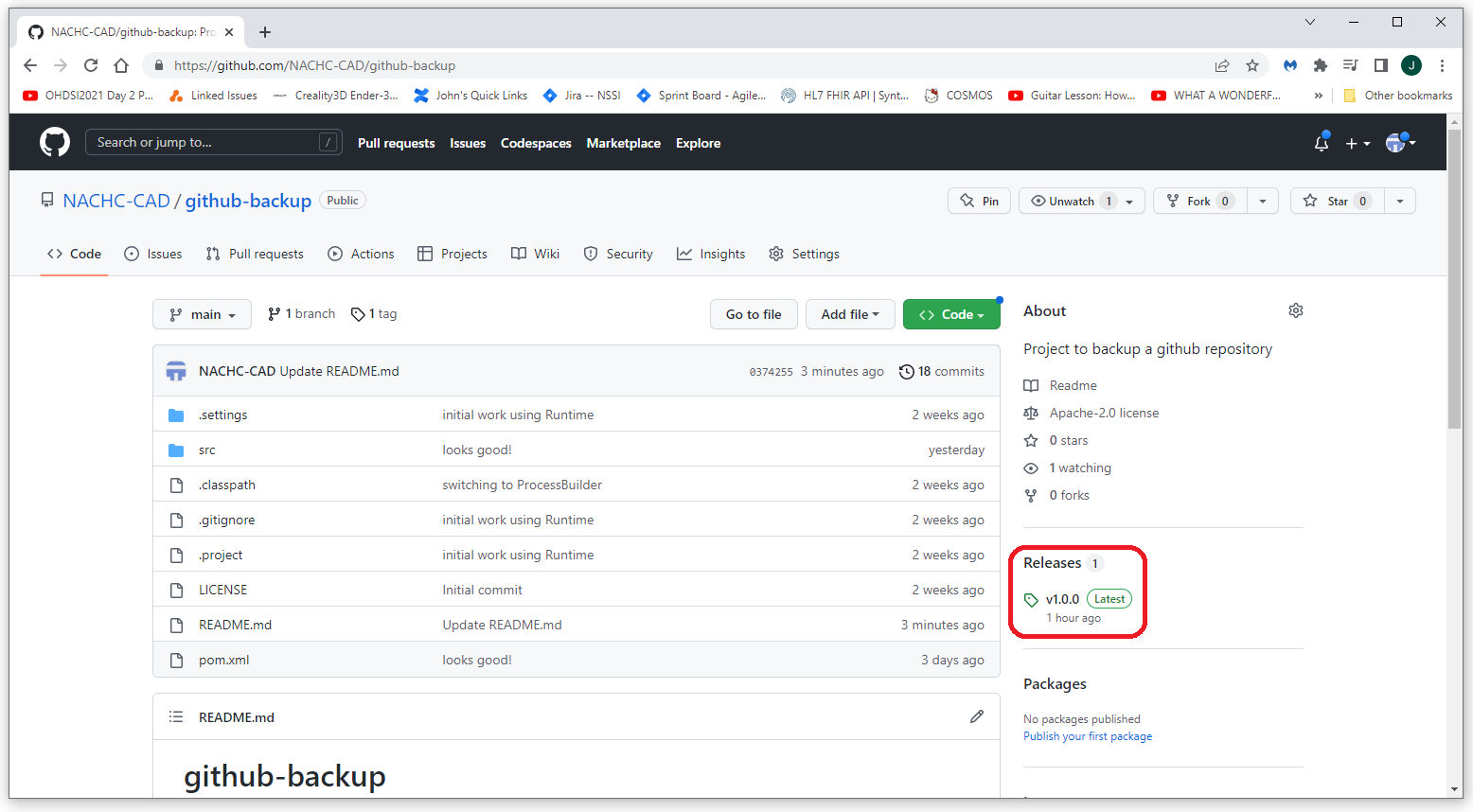Open the Other bookmarks folder
Screen dimensions: 1473x812
(1397, 96)
